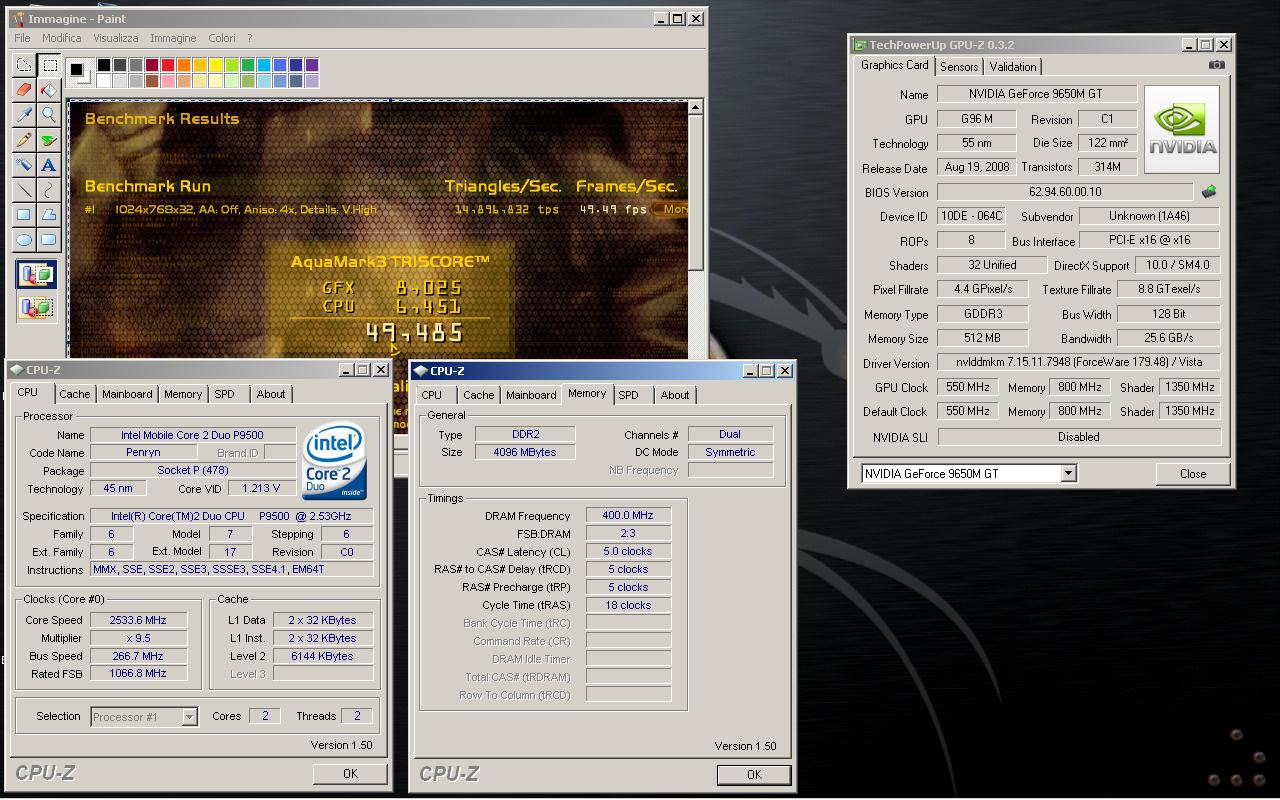
Task: Open the Modifica menu in Paint
Action: (62, 38)
